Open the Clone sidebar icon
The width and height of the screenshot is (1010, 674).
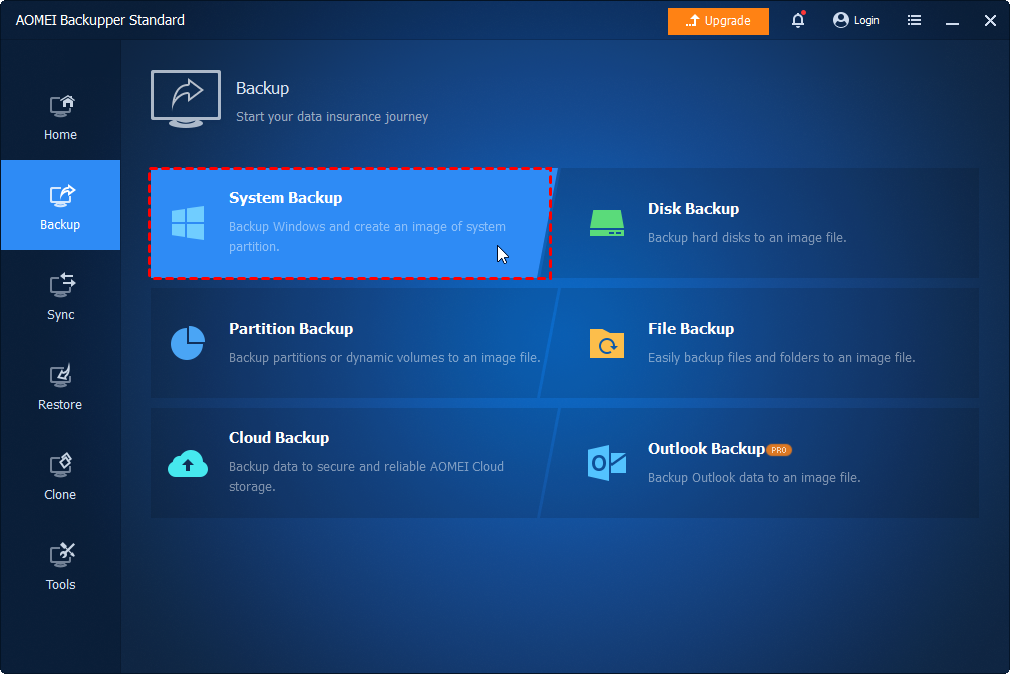tap(61, 465)
